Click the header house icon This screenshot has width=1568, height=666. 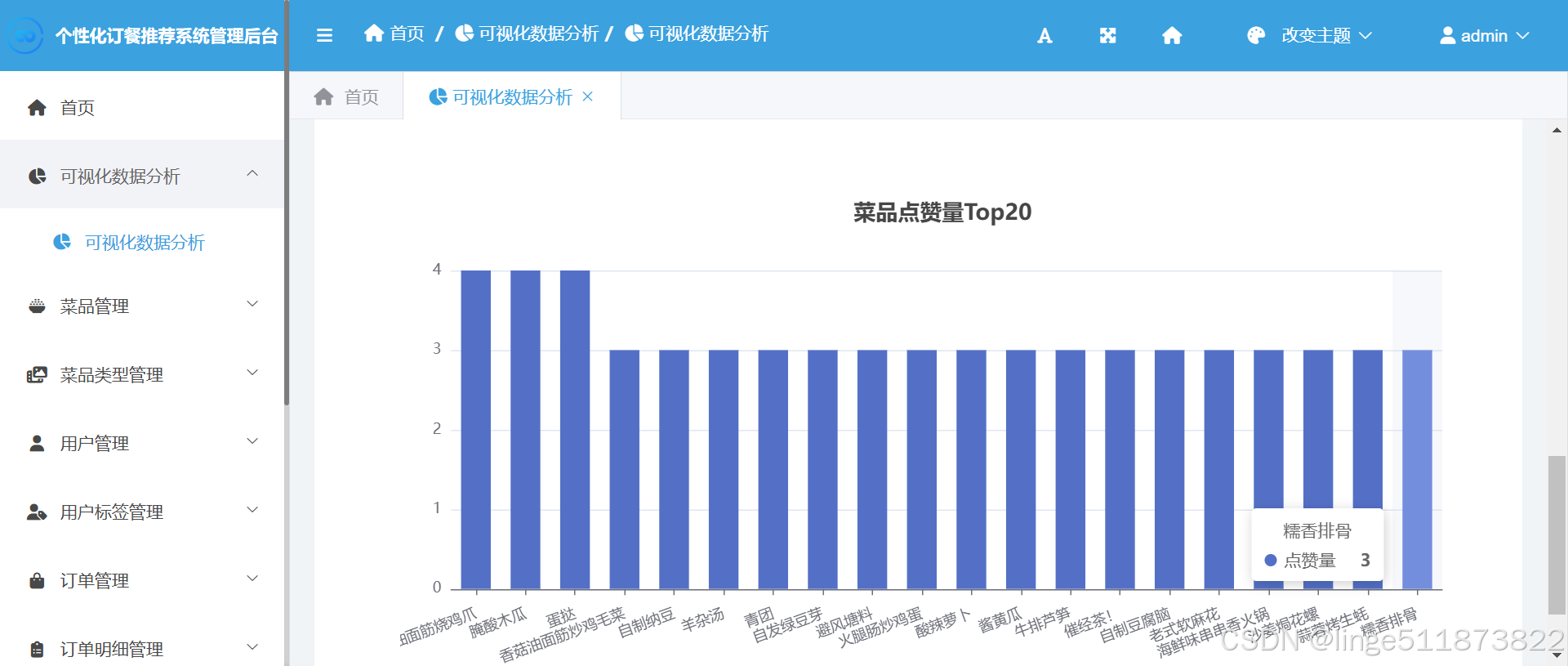pos(1172,35)
